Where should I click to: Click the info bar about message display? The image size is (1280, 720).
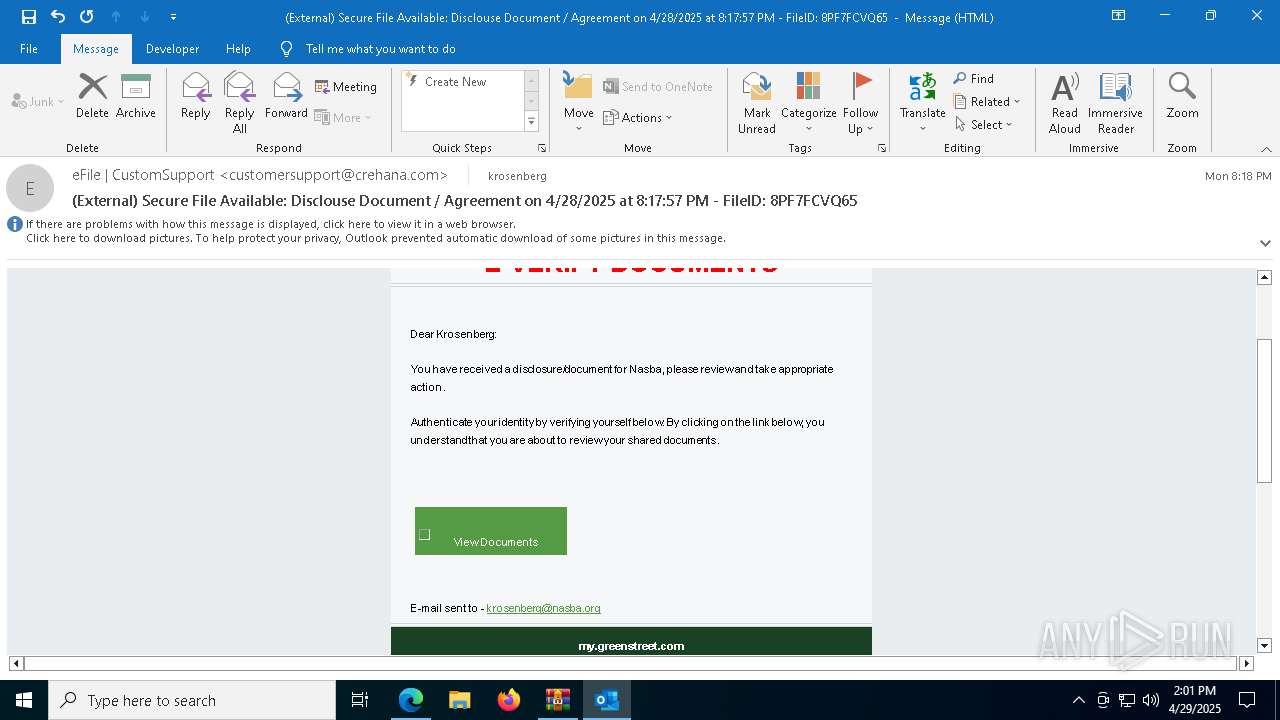(271, 224)
